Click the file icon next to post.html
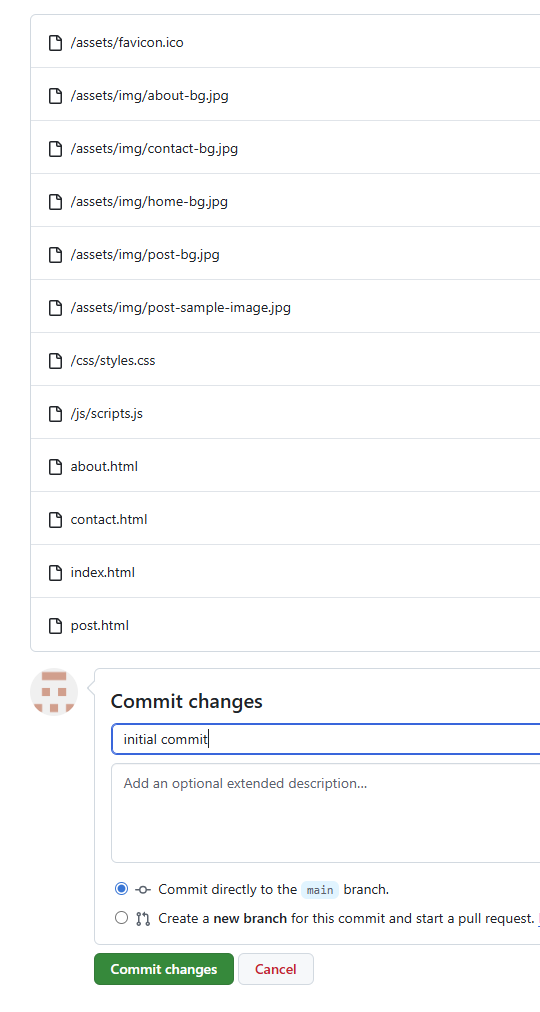Image resolution: width=540 pixels, height=1012 pixels. pyautogui.click(x=56, y=625)
